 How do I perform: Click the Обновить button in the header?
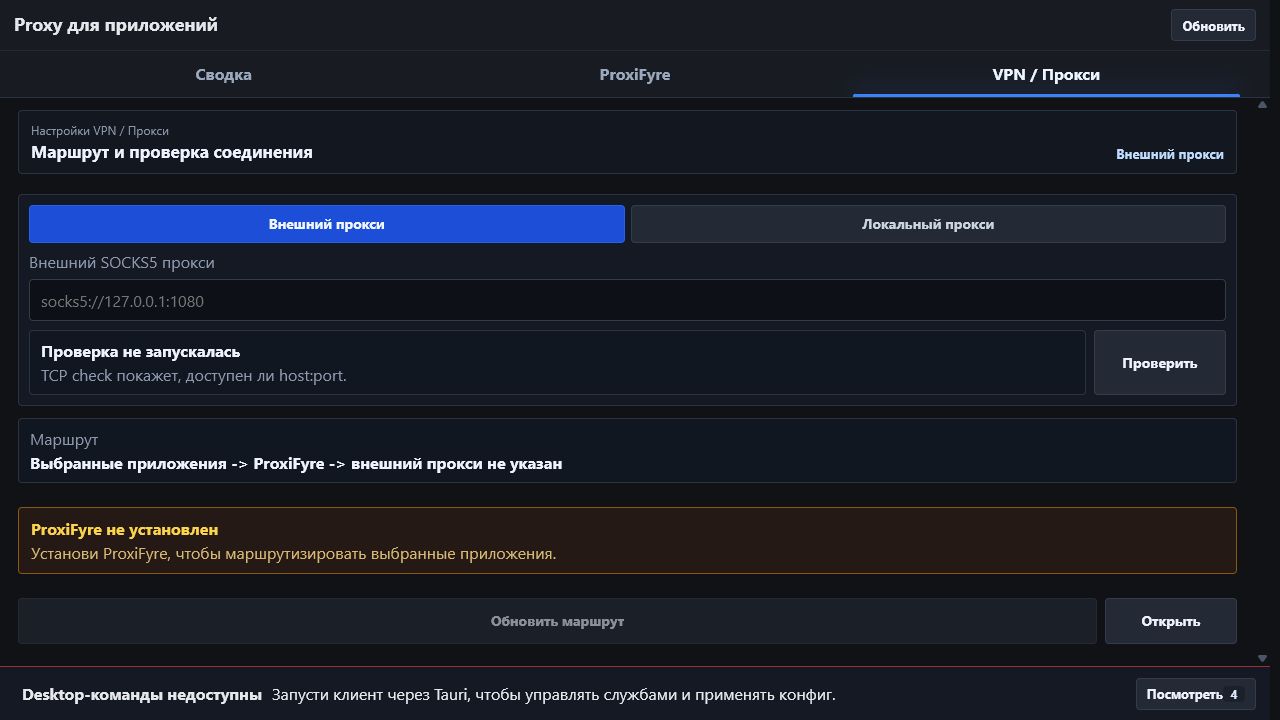(1213, 26)
